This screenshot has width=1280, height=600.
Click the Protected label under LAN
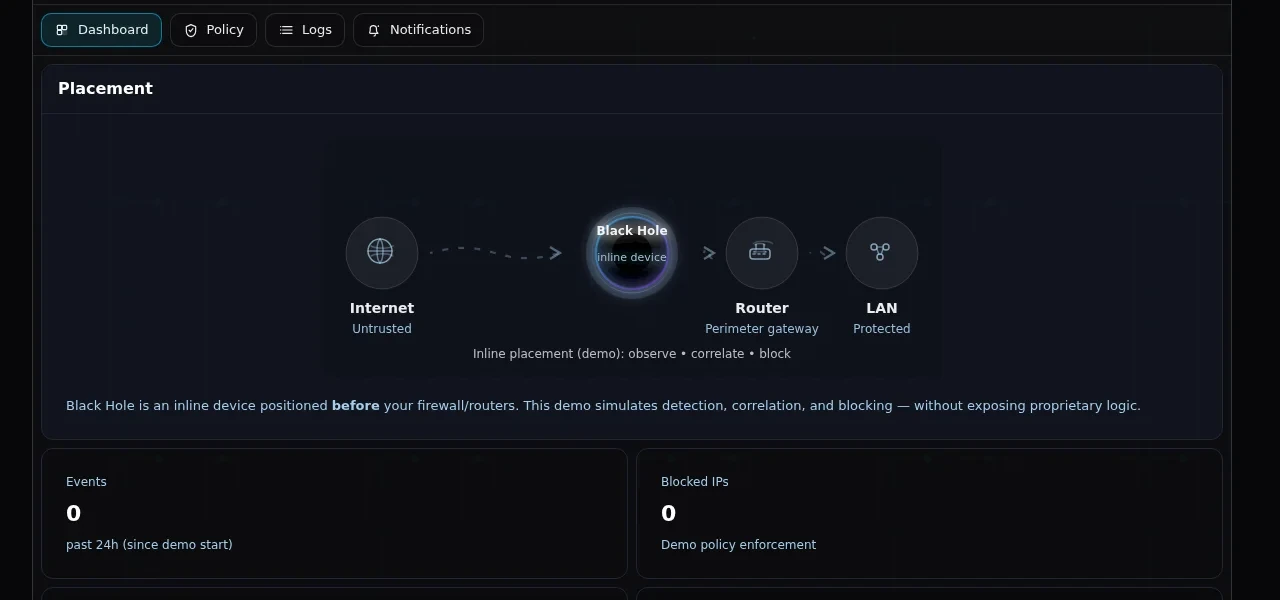coord(881,328)
